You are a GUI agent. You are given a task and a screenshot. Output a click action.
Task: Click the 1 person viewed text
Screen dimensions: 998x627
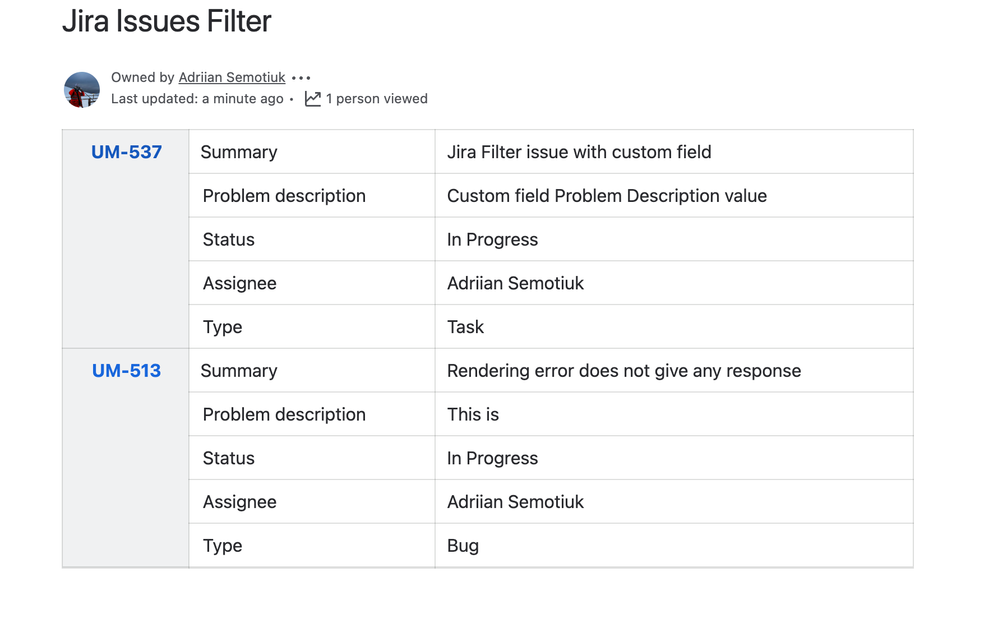point(377,99)
